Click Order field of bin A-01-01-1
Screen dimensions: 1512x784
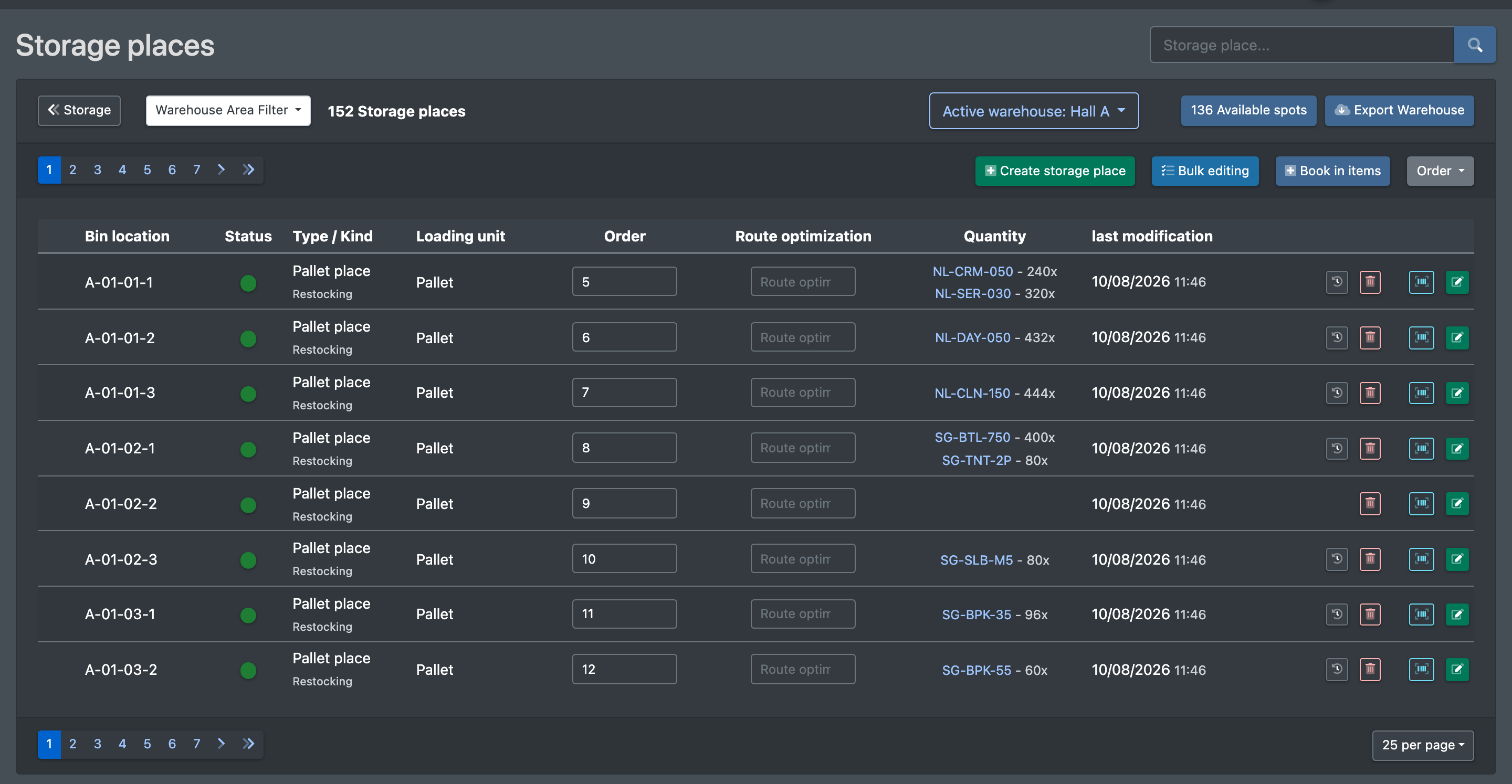[x=624, y=282]
